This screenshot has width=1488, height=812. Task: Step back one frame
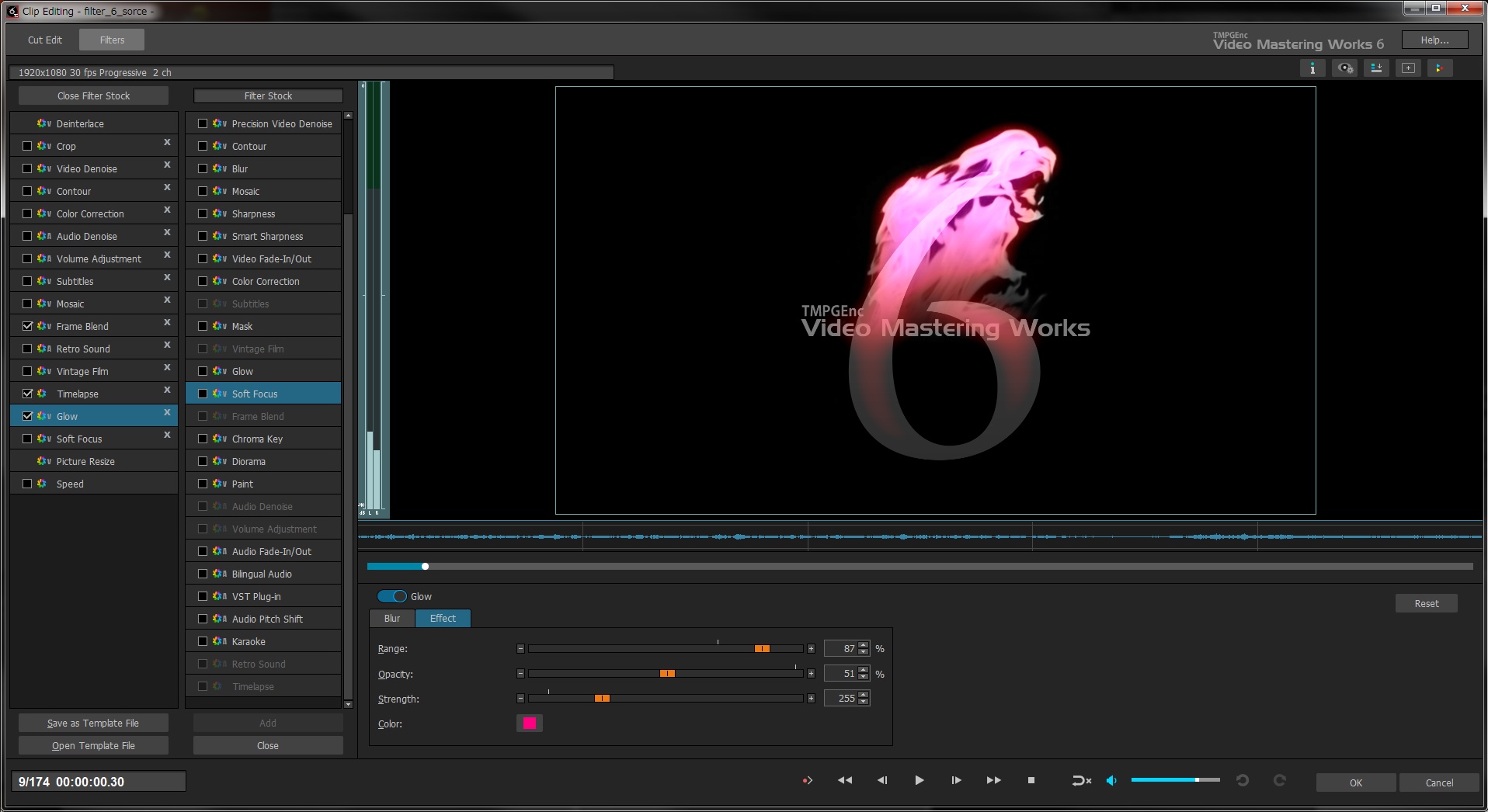coord(882,780)
